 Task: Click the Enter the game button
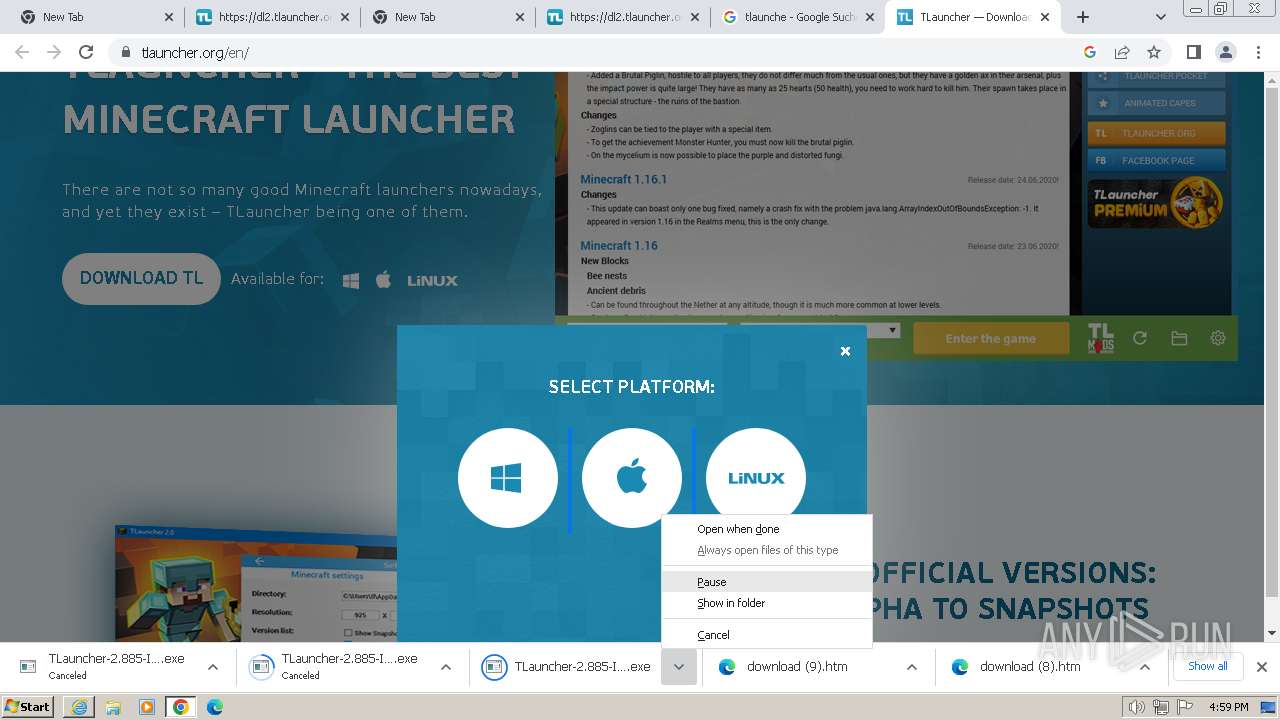(991, 339)
